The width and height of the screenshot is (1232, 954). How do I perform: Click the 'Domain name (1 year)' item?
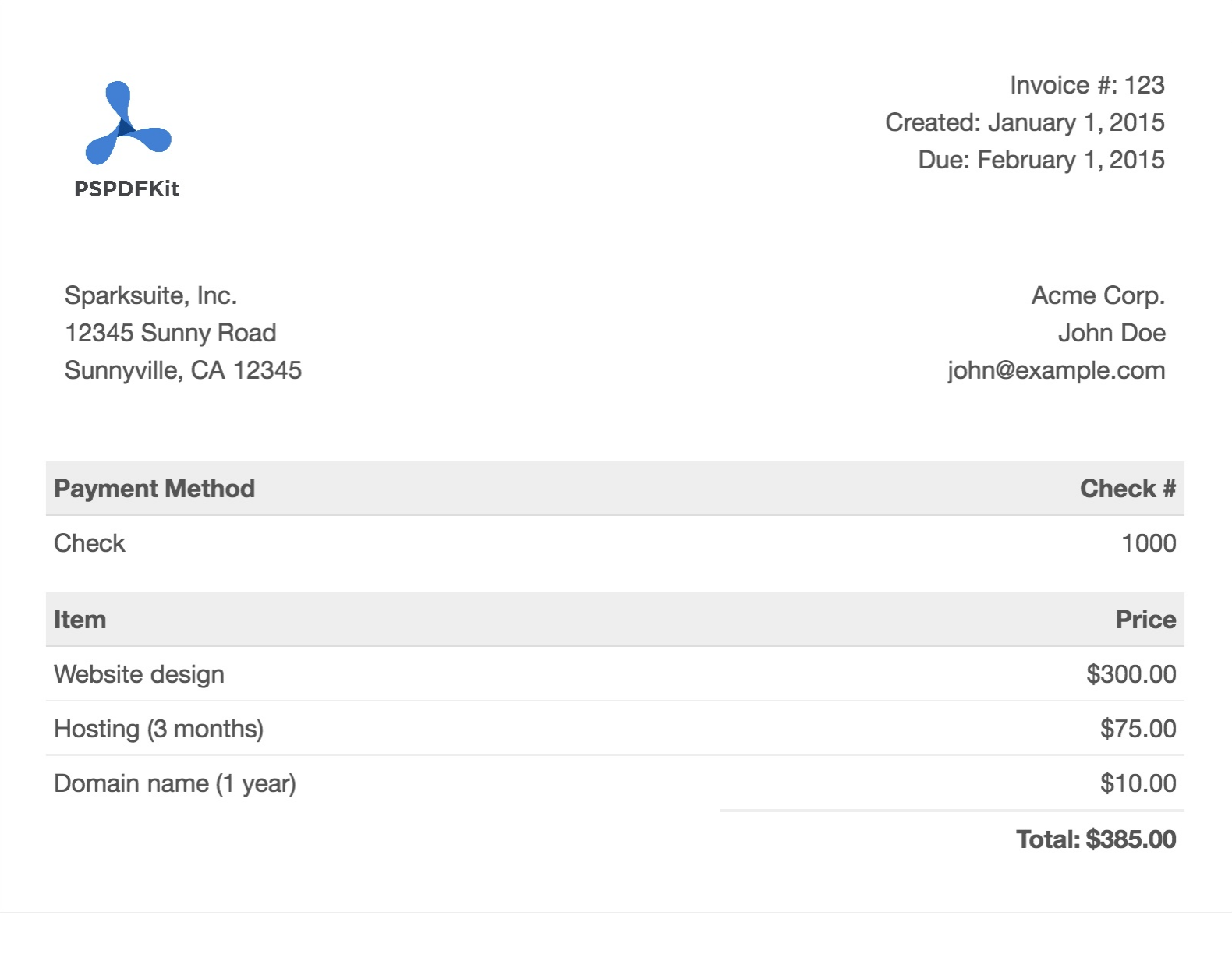point(175,783)
